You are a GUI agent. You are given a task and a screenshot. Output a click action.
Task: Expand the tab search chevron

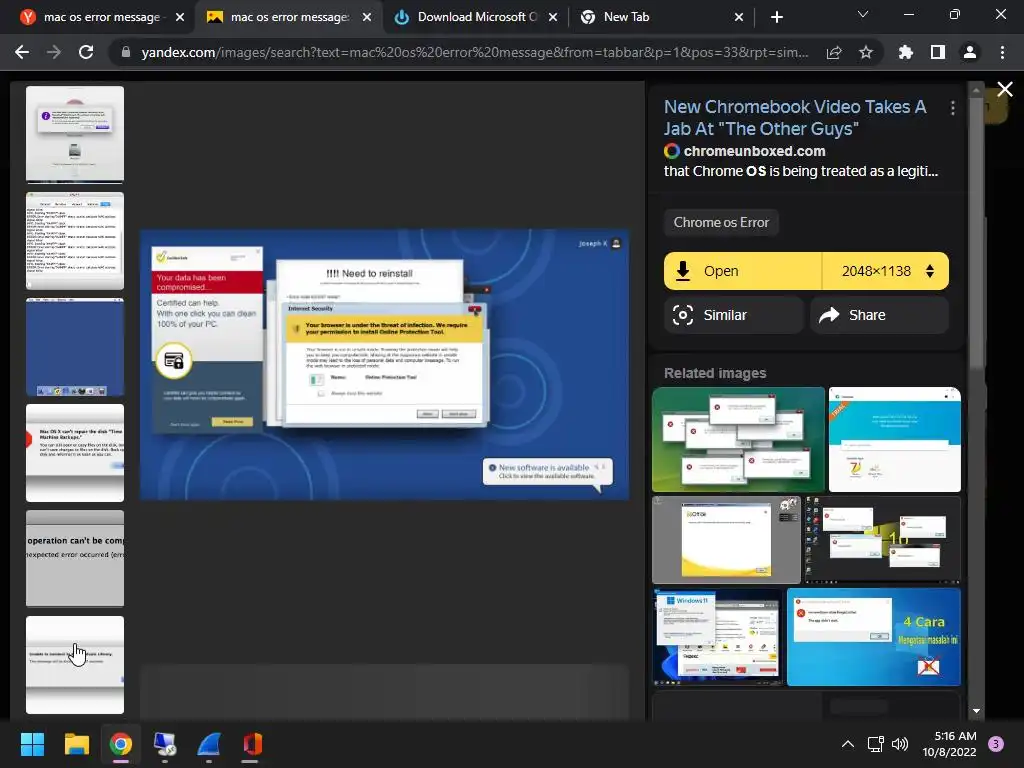(863, 14)
